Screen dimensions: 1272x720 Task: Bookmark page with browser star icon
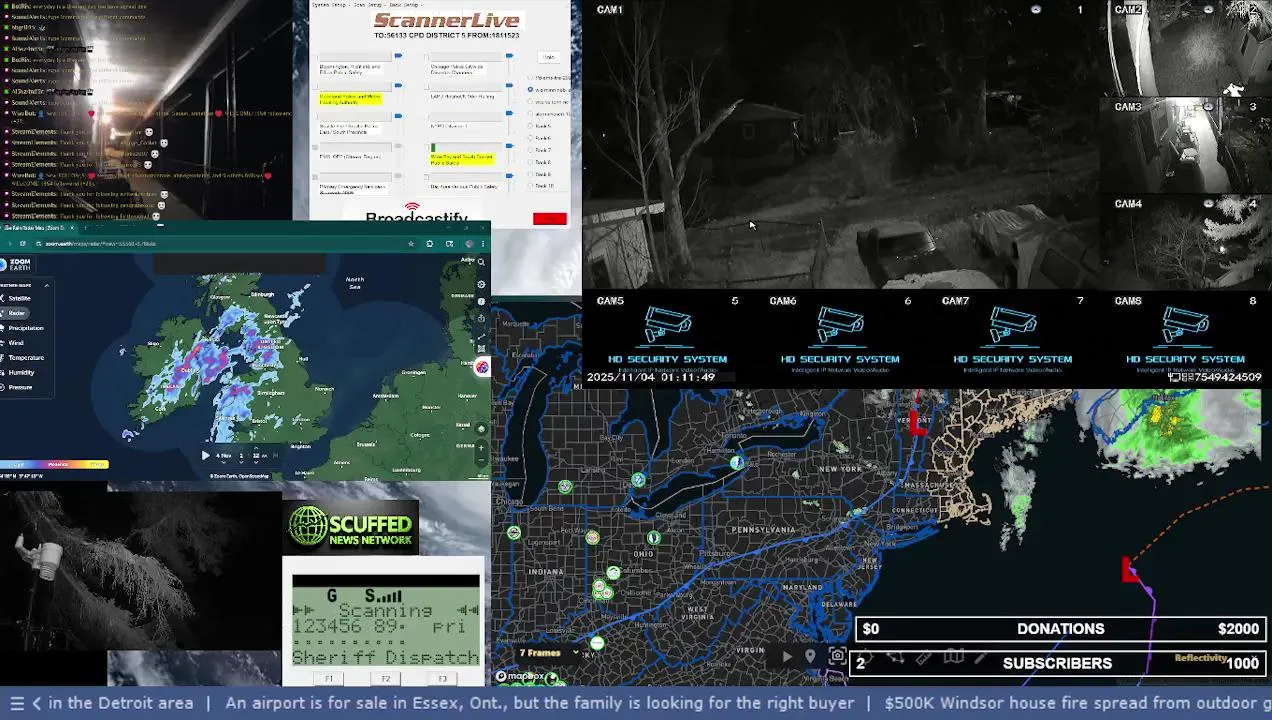(x=410, y=243)
